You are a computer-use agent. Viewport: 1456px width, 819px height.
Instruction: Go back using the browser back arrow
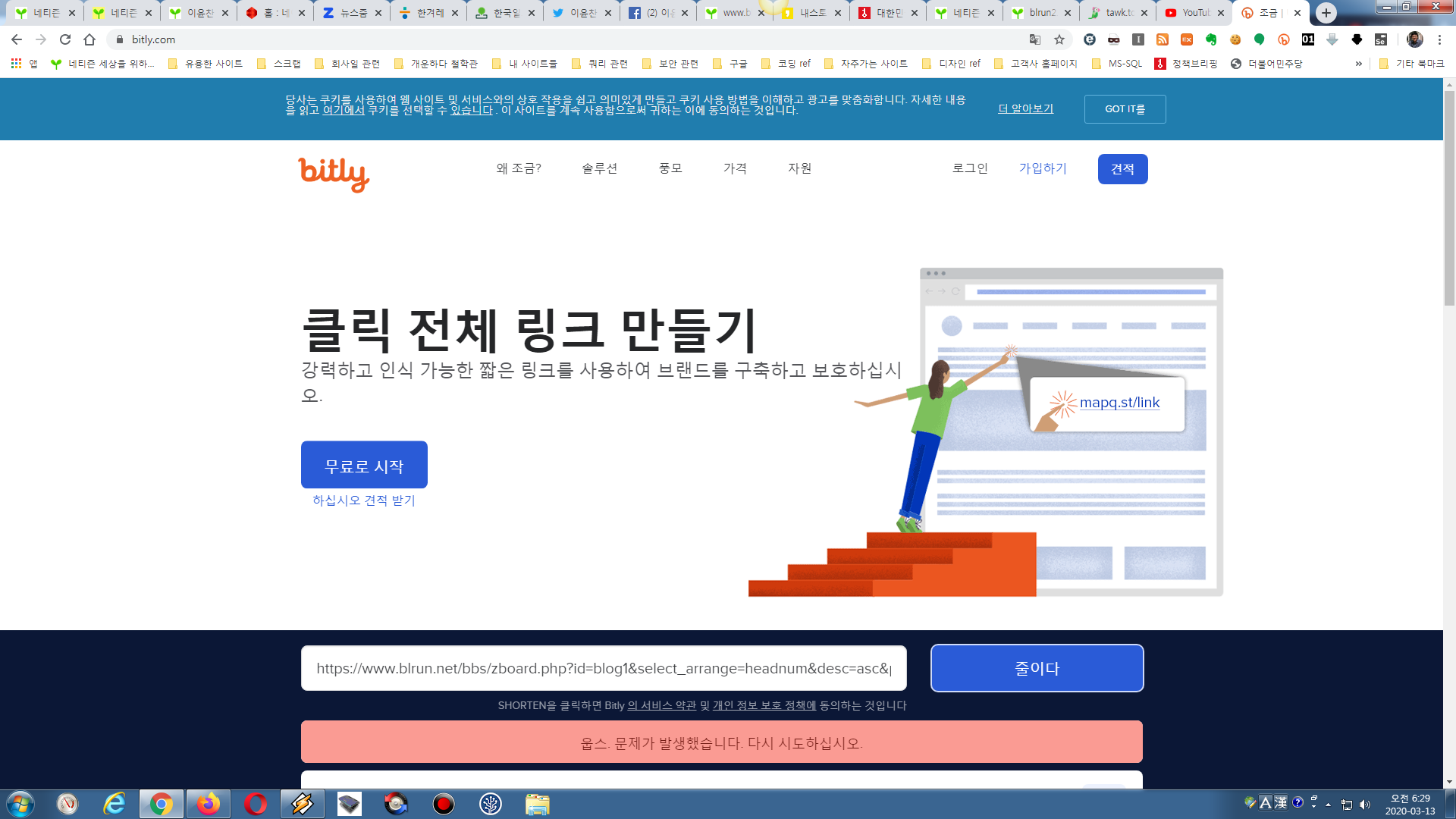click(x=17, y=39)
